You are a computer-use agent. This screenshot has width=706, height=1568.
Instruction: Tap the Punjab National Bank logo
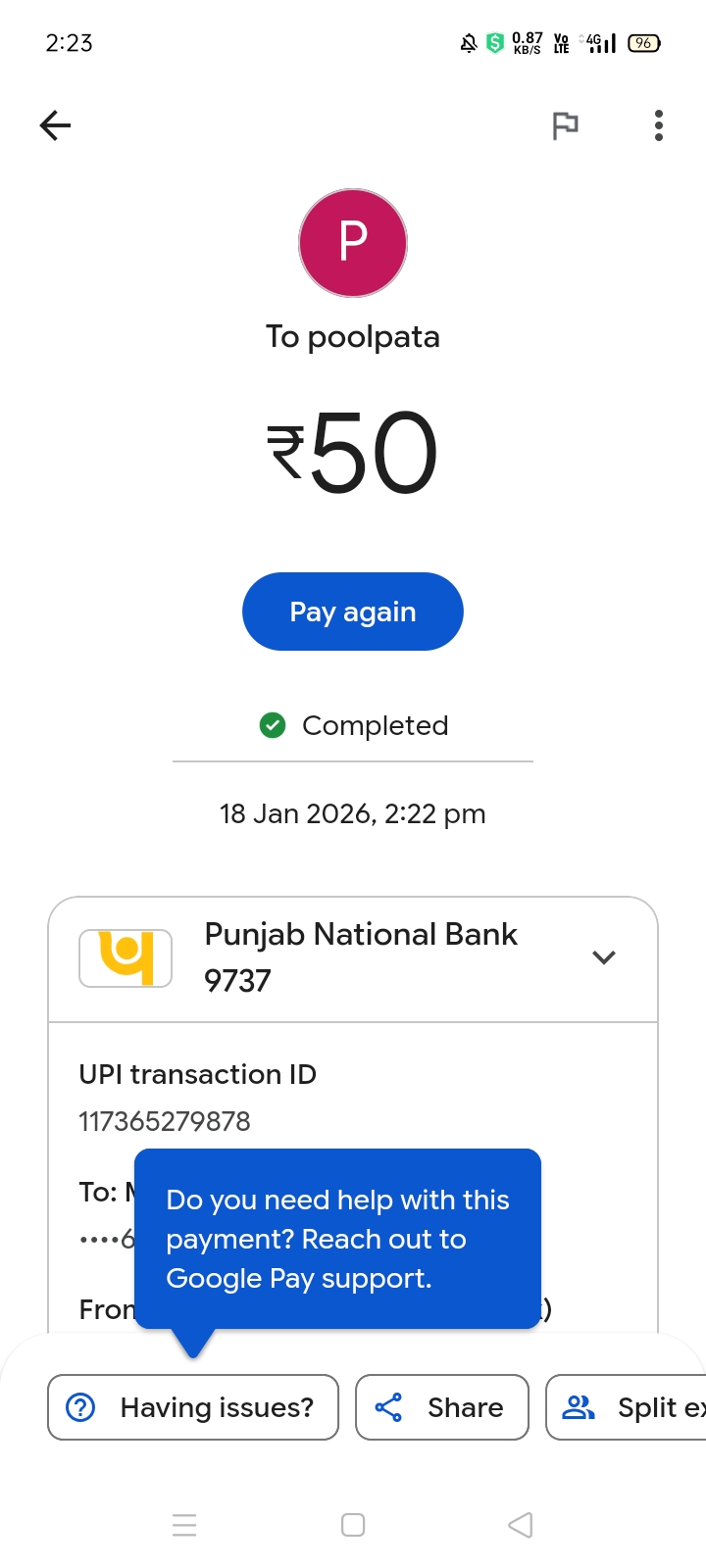pos(126,957)
